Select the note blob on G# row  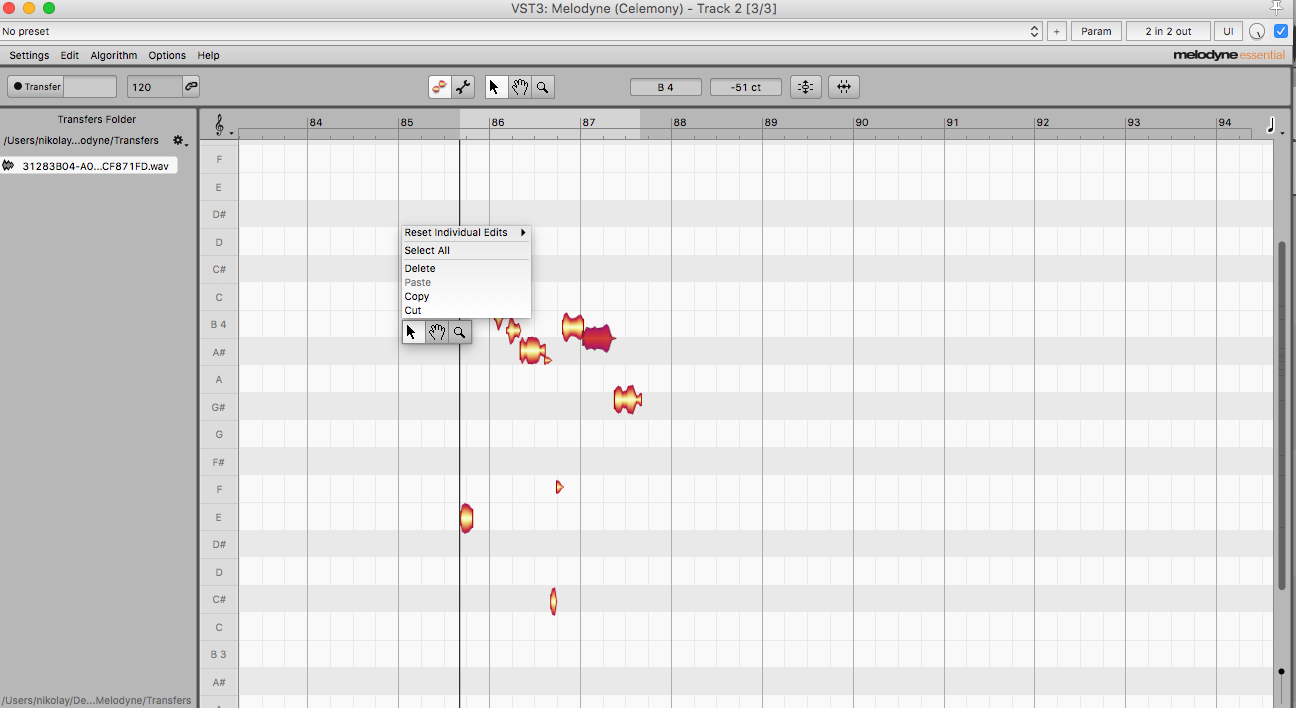click(x=627, y=399)
